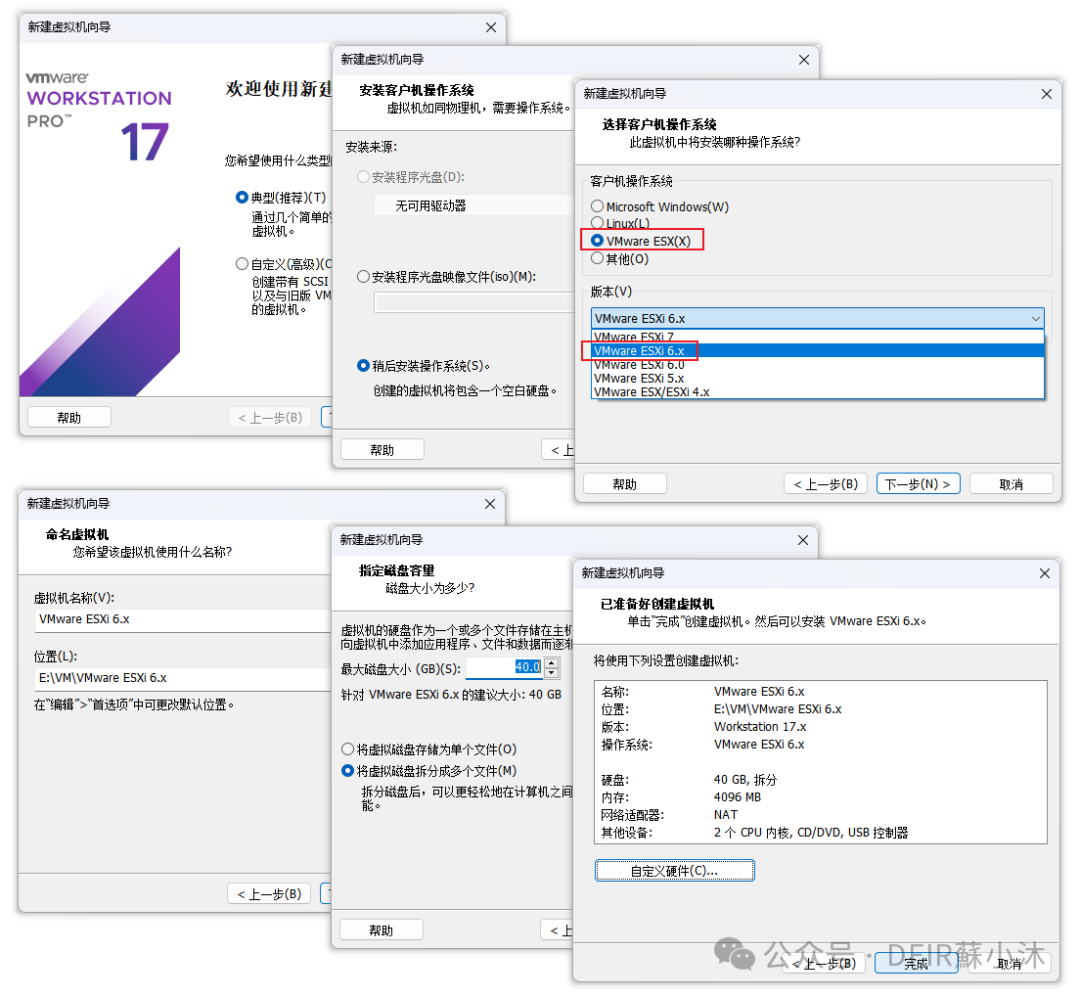Image resolution: width=1080 pixels, height=998 pixels.
Task: Open the 版本(V) version dropdown
Action: click(x=818, y=318)
